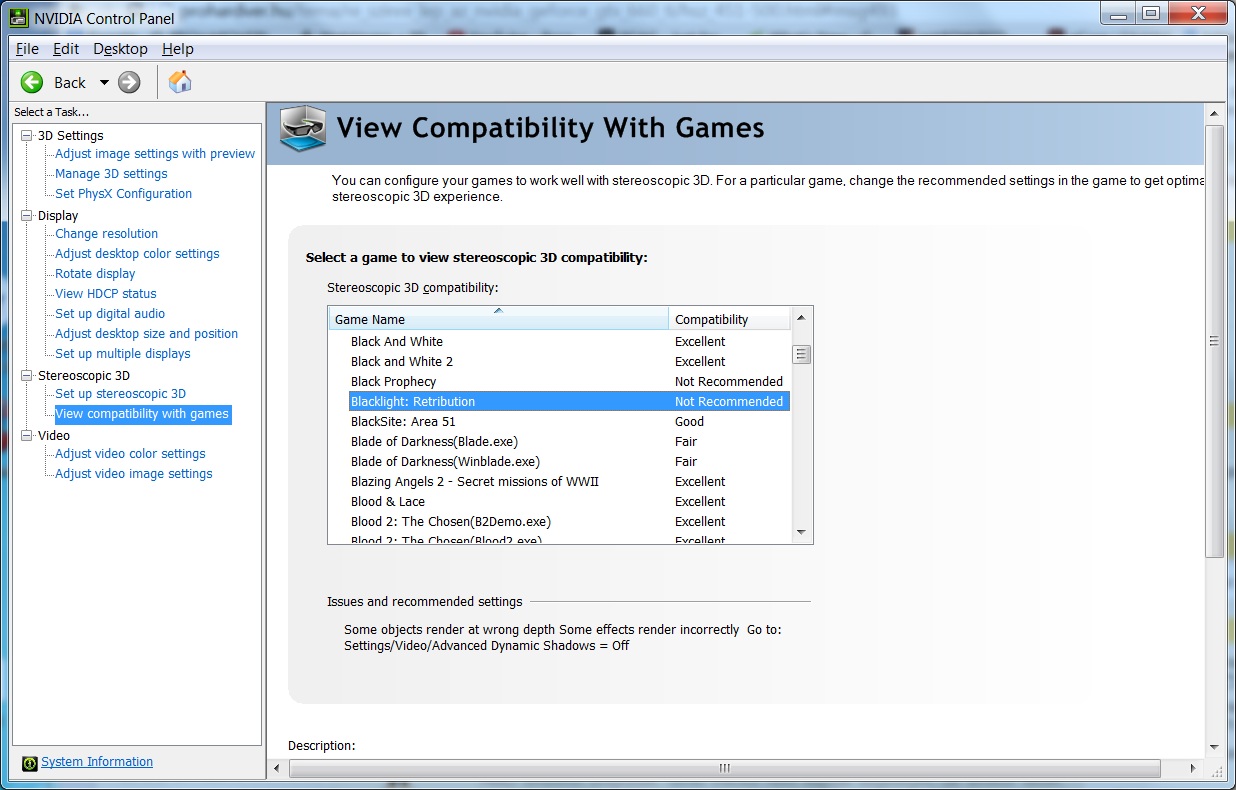
Task: Open View HDCP status
Action: [x=106, y=294]
